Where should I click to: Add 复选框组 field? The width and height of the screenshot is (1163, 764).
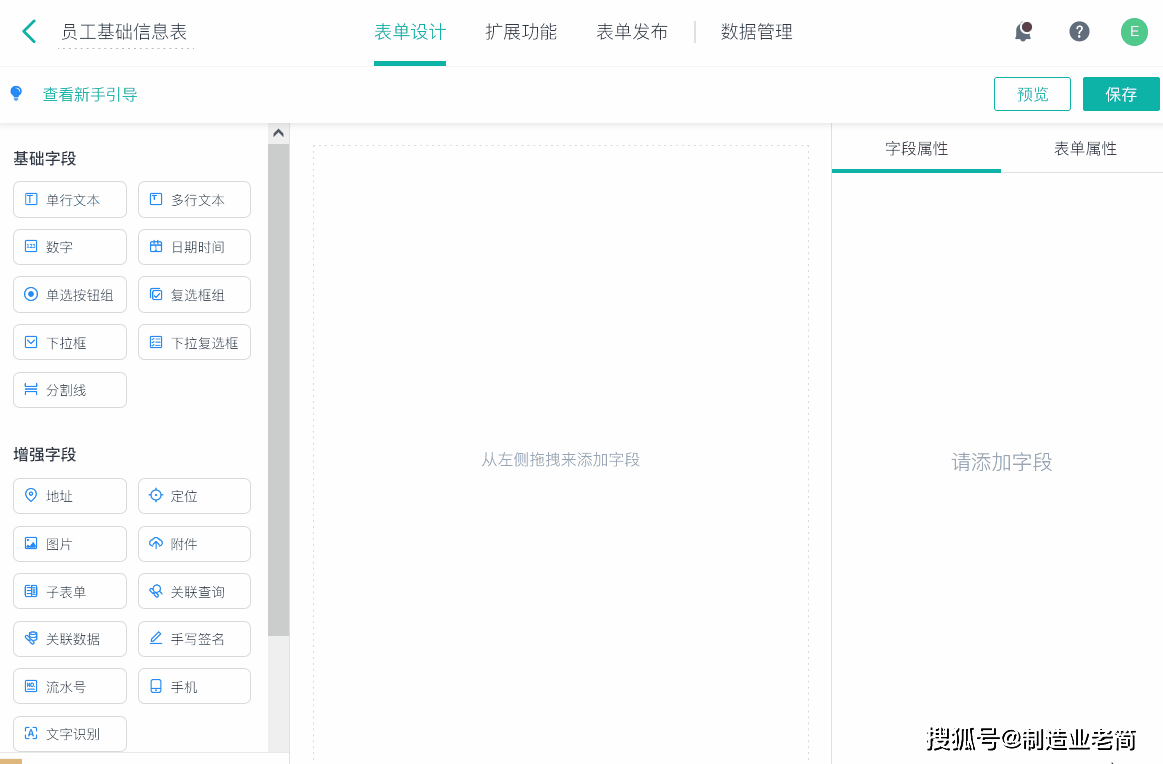pyautogui.click(x=194, y=294)
